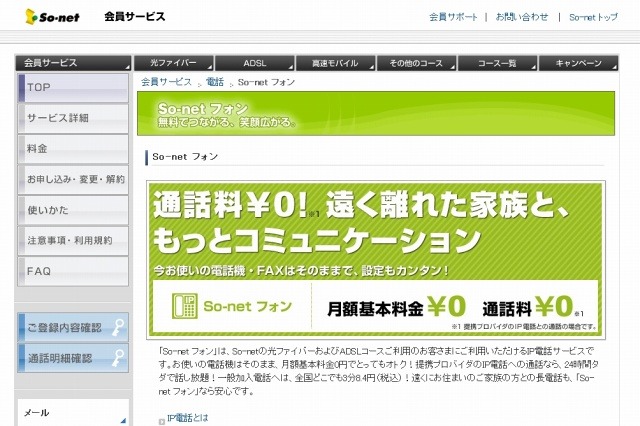Select TOP in the sidebar
640x426 pixels.
73,88
